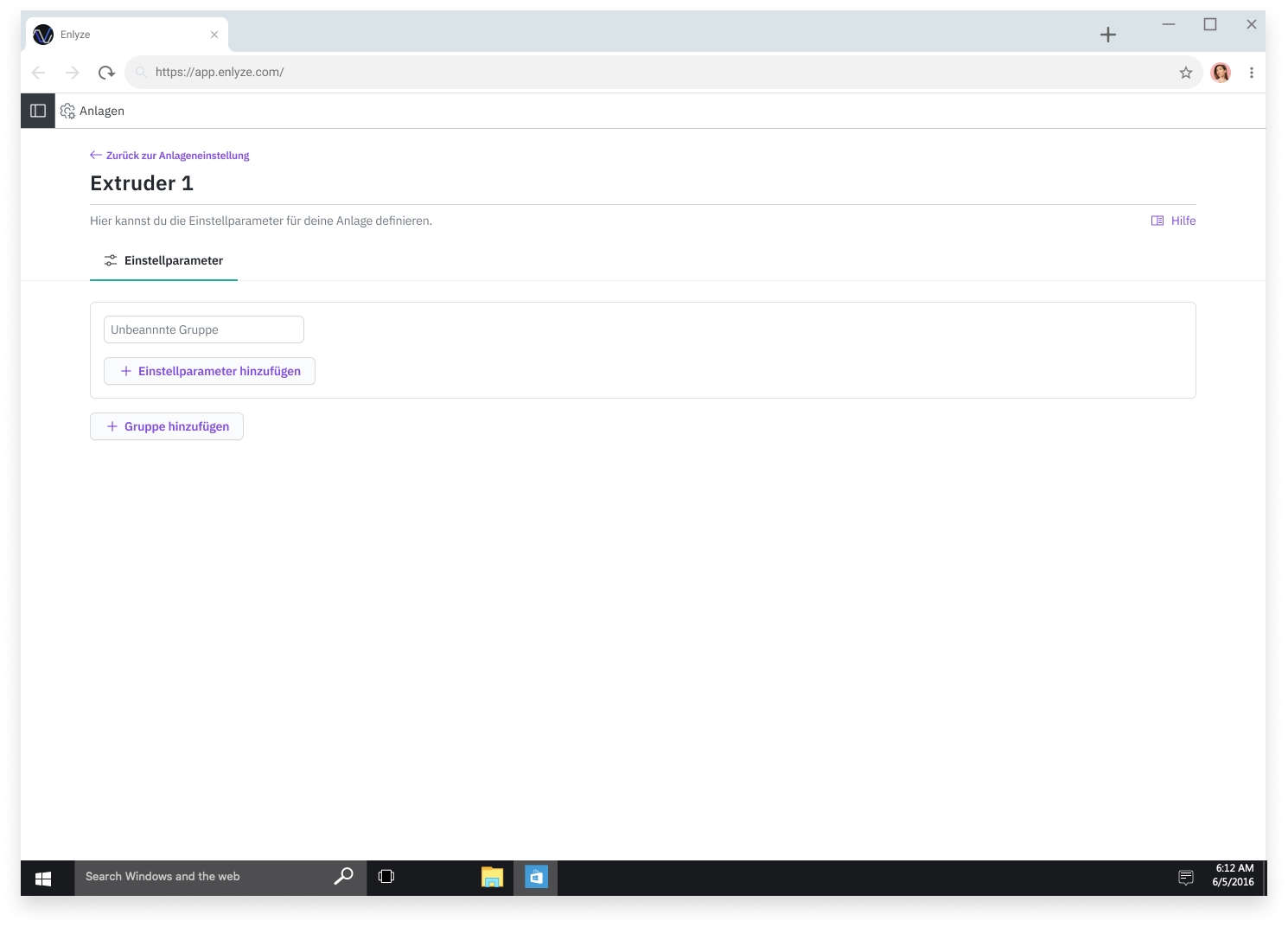The image size is (1288, 927).
Task: Go back via Zurück zur Anlageneinstellung
Action: 169,156
